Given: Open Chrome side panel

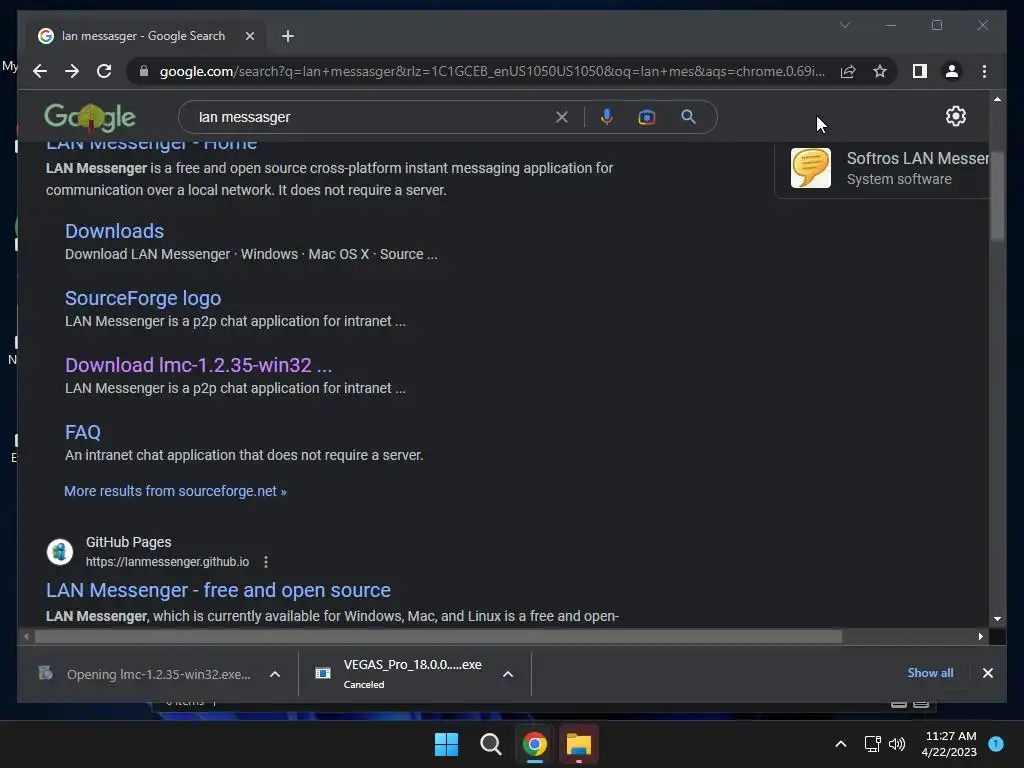Looking at the screenshot, I should pos(920,71).
